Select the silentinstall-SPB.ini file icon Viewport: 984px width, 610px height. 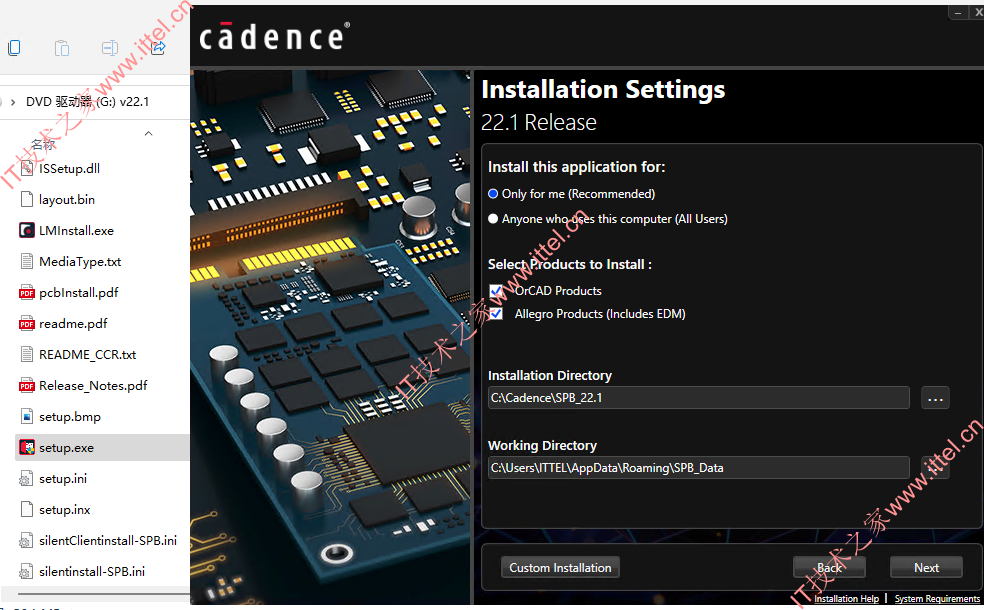(26, 571)
